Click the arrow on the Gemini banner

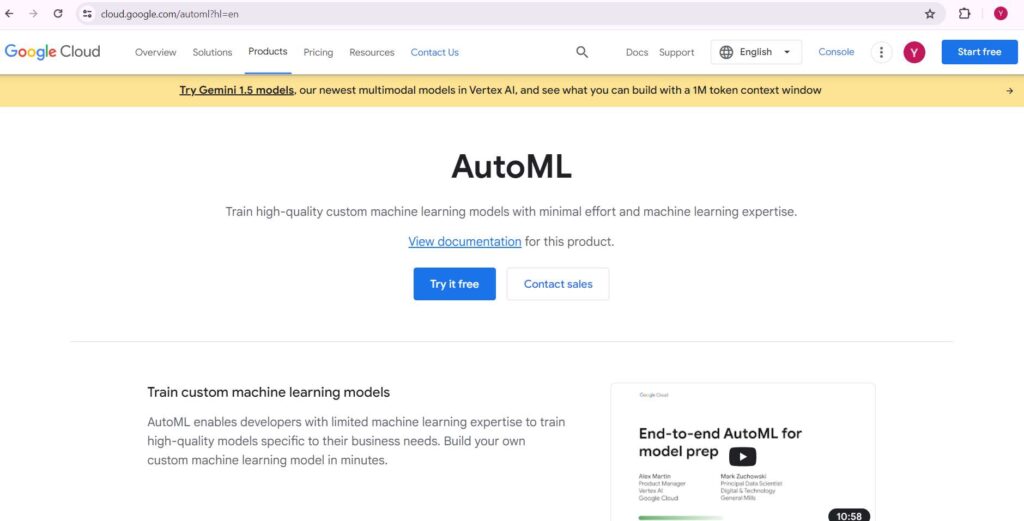[x=1010, y=91]
